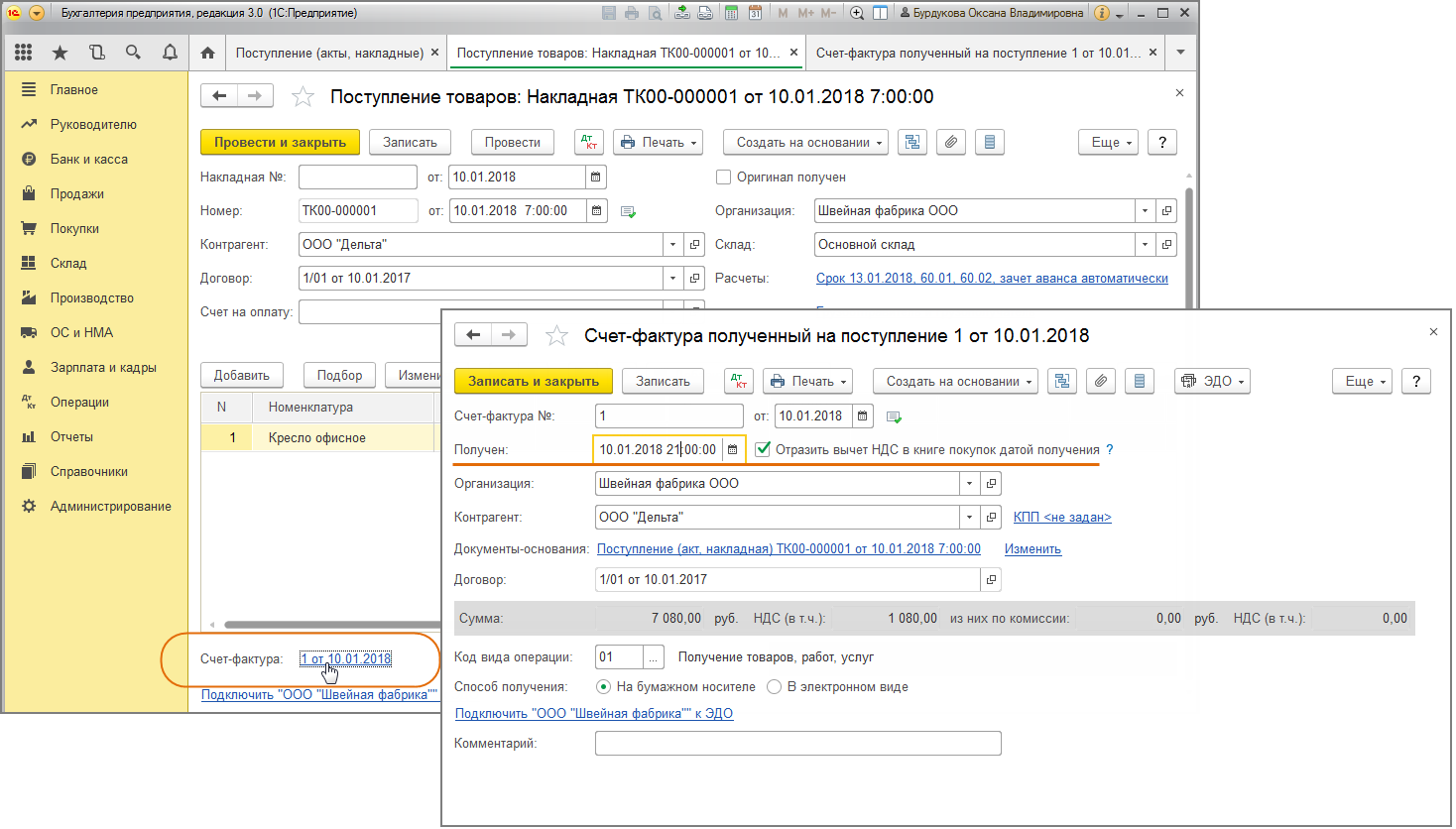Open the Счет-фактура 1 от 10.01.2018 link
The image size is (1456, 829).
346,658
